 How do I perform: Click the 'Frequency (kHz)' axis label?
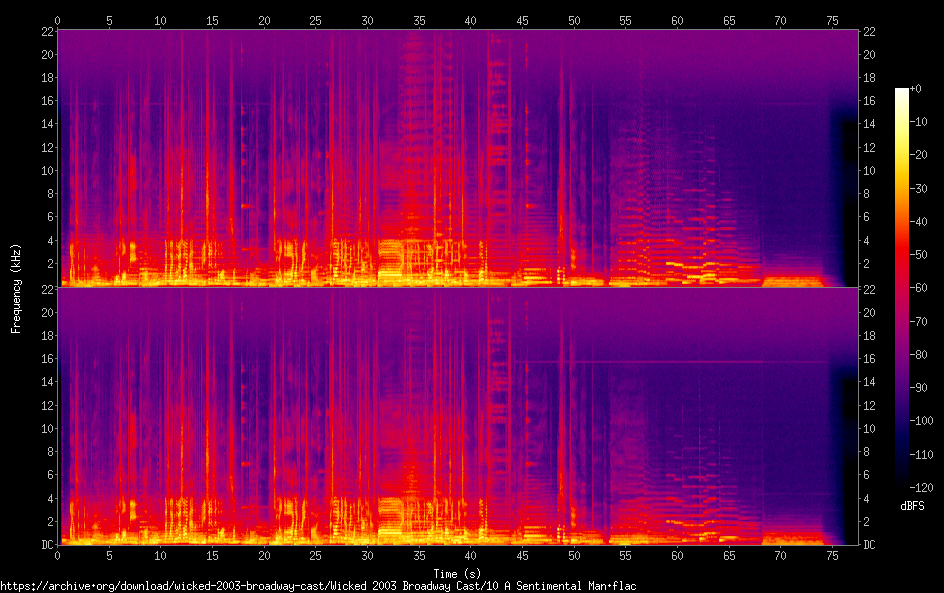[x=16, y=287]
